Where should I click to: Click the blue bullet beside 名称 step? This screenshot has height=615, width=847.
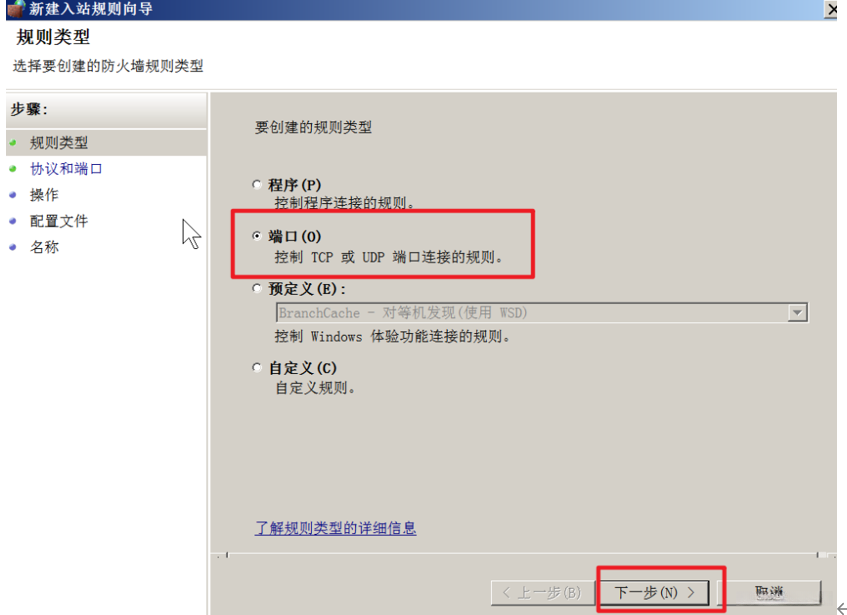coord(13,247)
